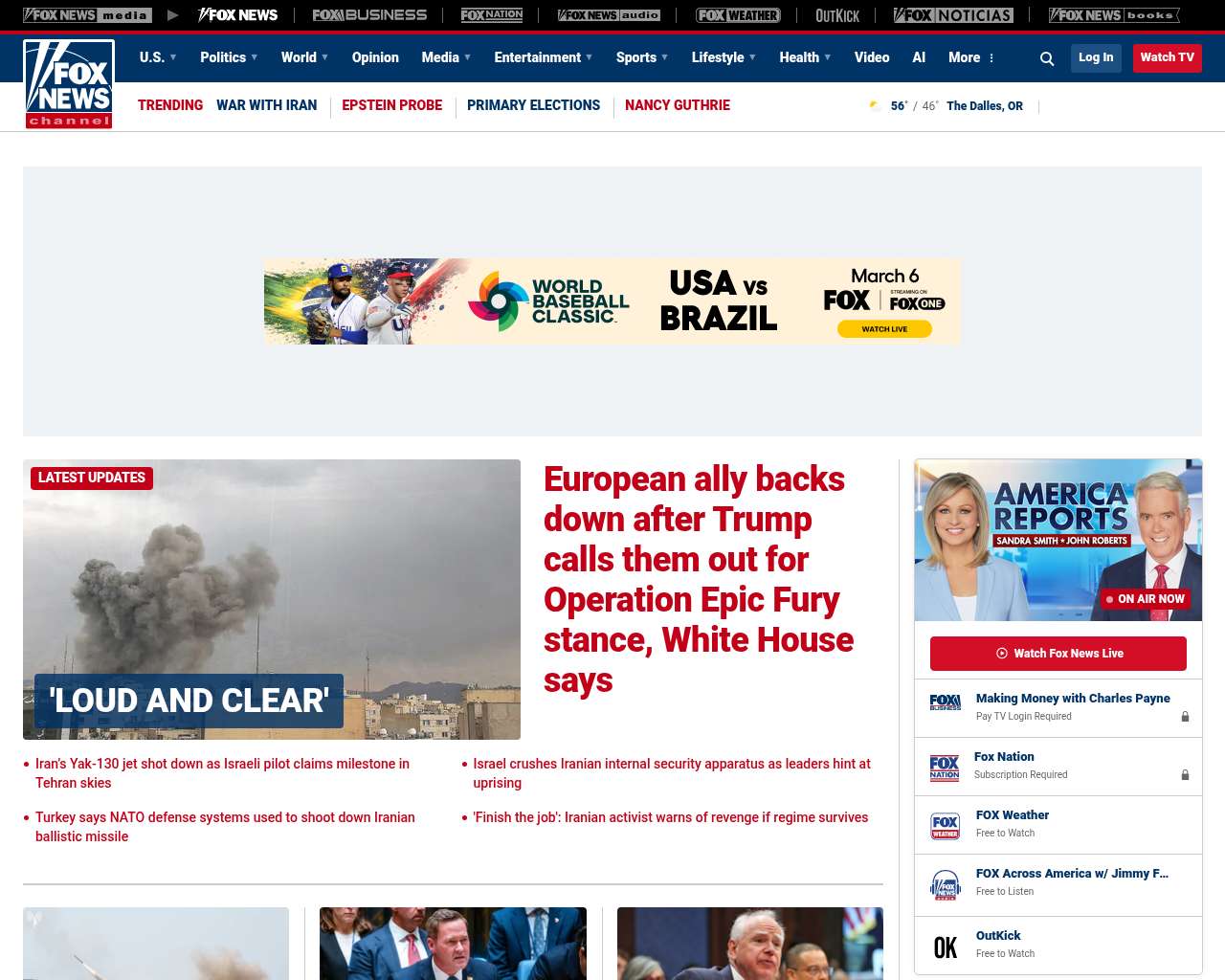Click the OutKick OK icon in sidebar

[x=946, y=947]
